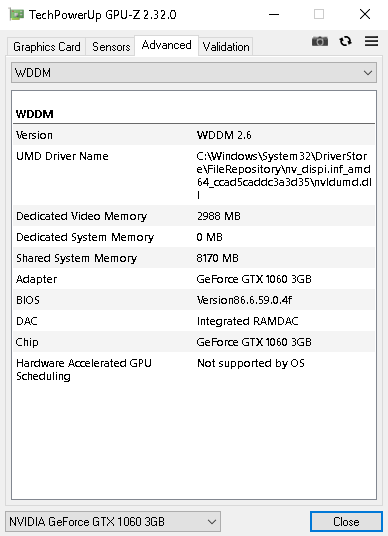
Task: Click the Close button
Action: (x=346, y=522)
